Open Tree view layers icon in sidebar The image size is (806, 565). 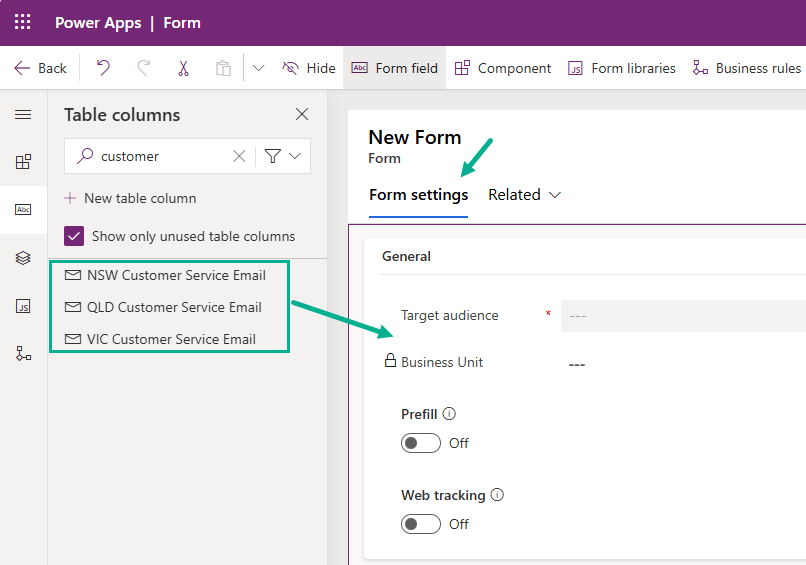(x=23, y=258)
